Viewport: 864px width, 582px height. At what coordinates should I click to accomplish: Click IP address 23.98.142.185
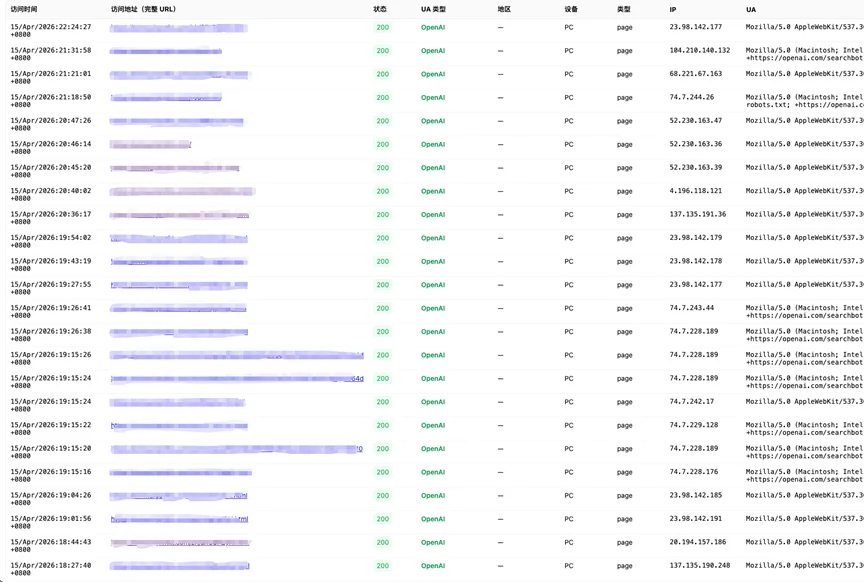[695, 495]
